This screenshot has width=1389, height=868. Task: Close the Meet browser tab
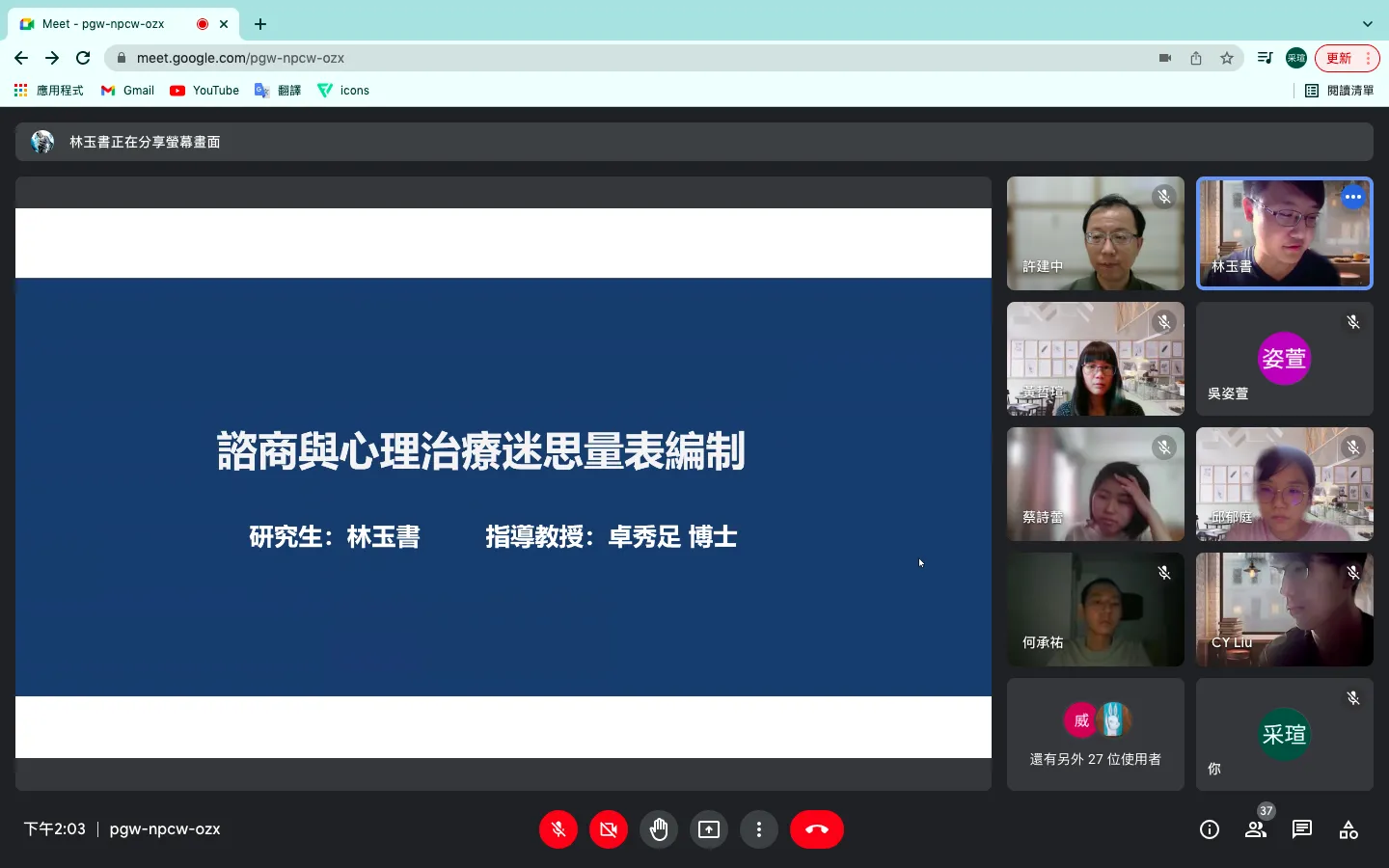pyautogui.click(x=224, y=24)
